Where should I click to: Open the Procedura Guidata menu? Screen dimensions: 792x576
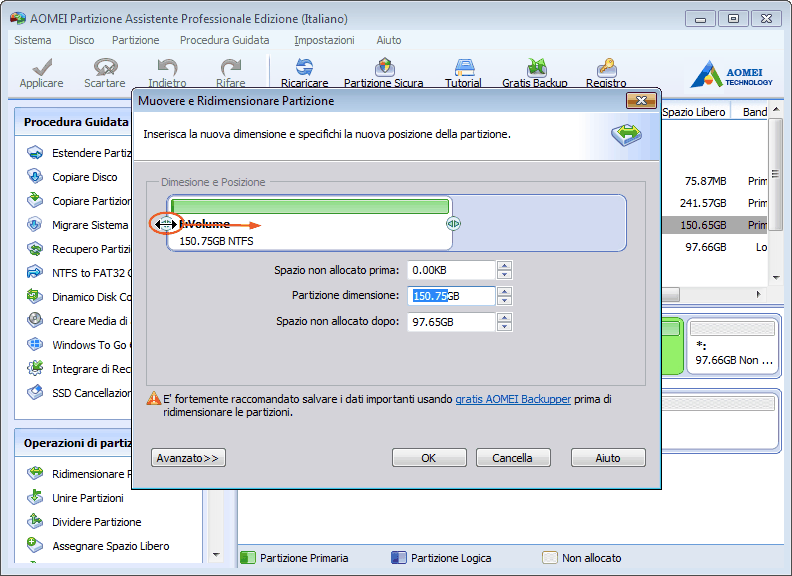click(225, 40)
